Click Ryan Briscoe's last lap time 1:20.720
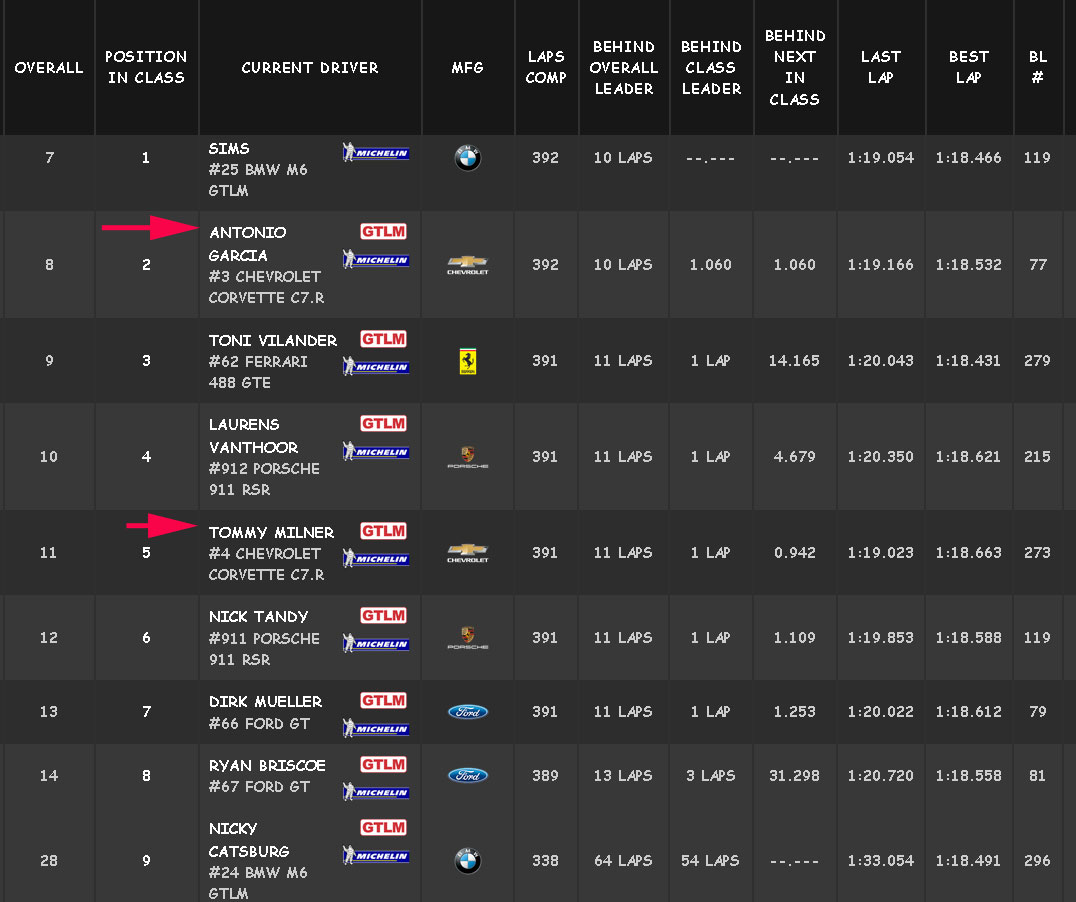1076x902 pixels. click(x=880, y=776)
